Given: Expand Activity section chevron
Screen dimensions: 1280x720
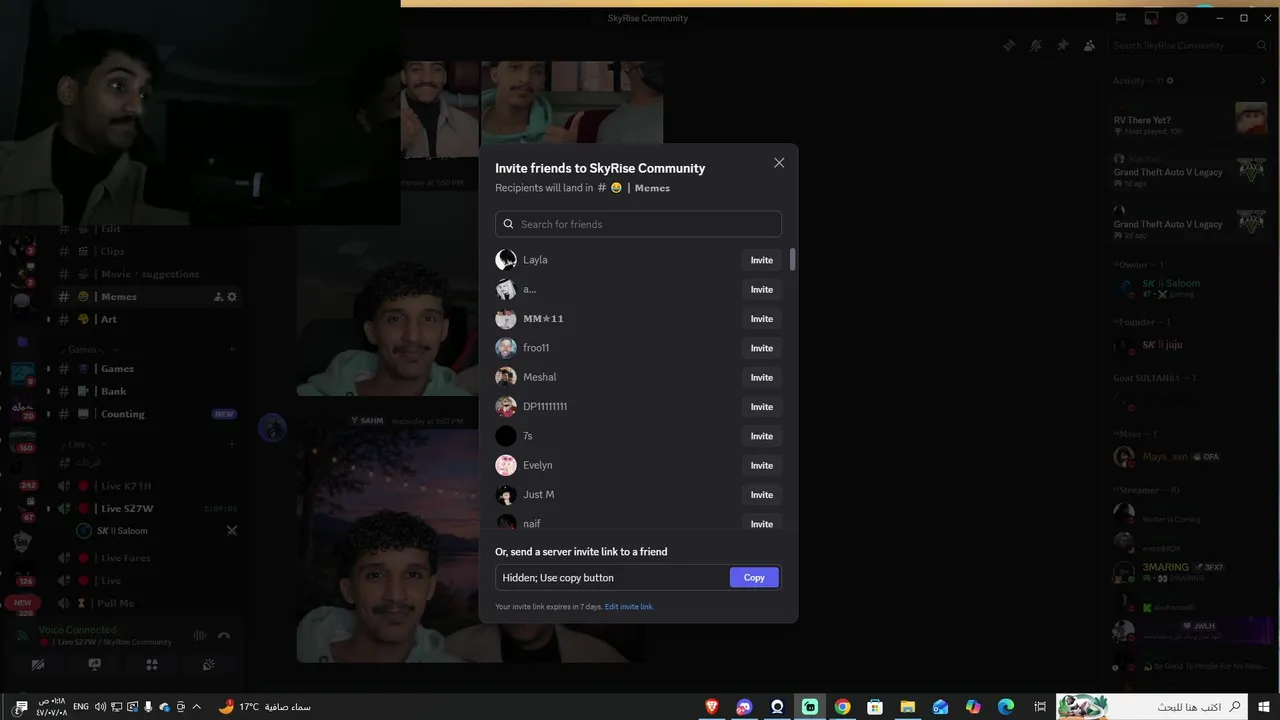Looking at the screenshot, I should click(x=1263, y=81).
